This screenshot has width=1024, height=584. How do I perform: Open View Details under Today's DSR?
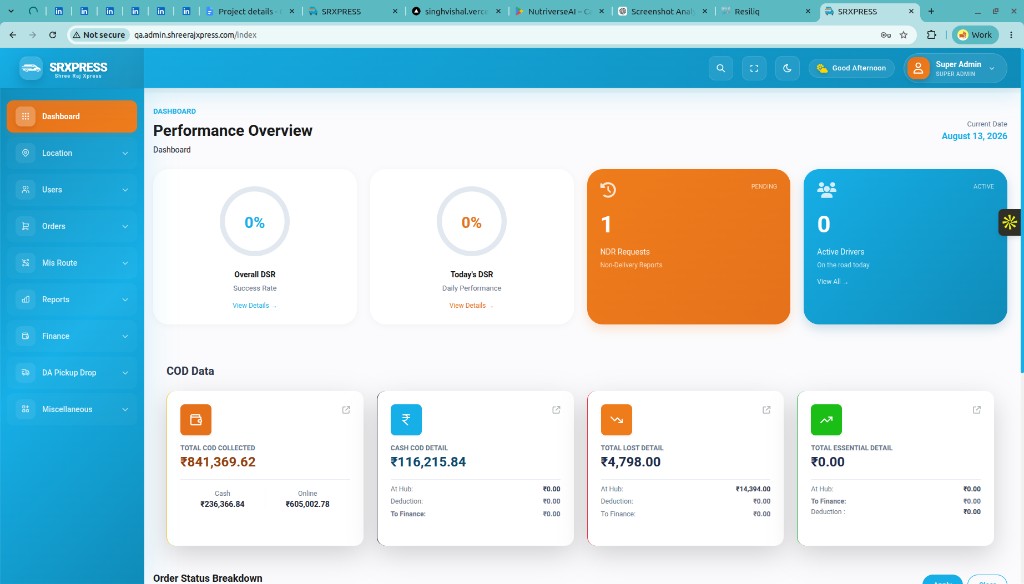471,306
